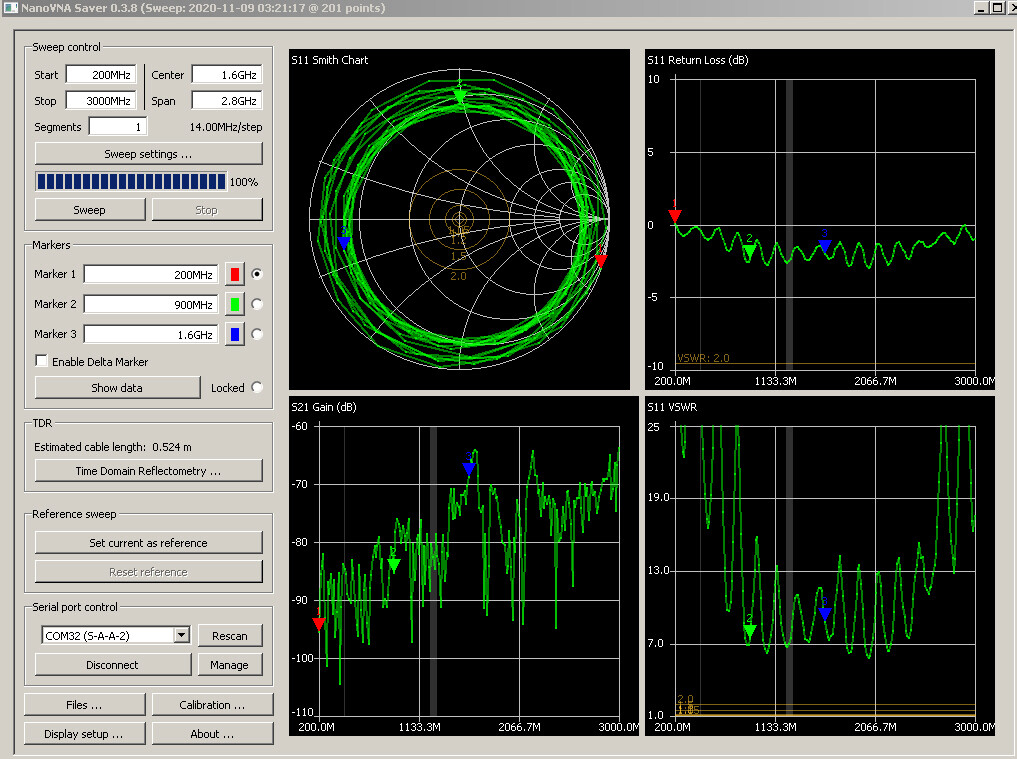Select the Marker 1 radio button
Viewport: 1017px width, 759px height.
257,274
